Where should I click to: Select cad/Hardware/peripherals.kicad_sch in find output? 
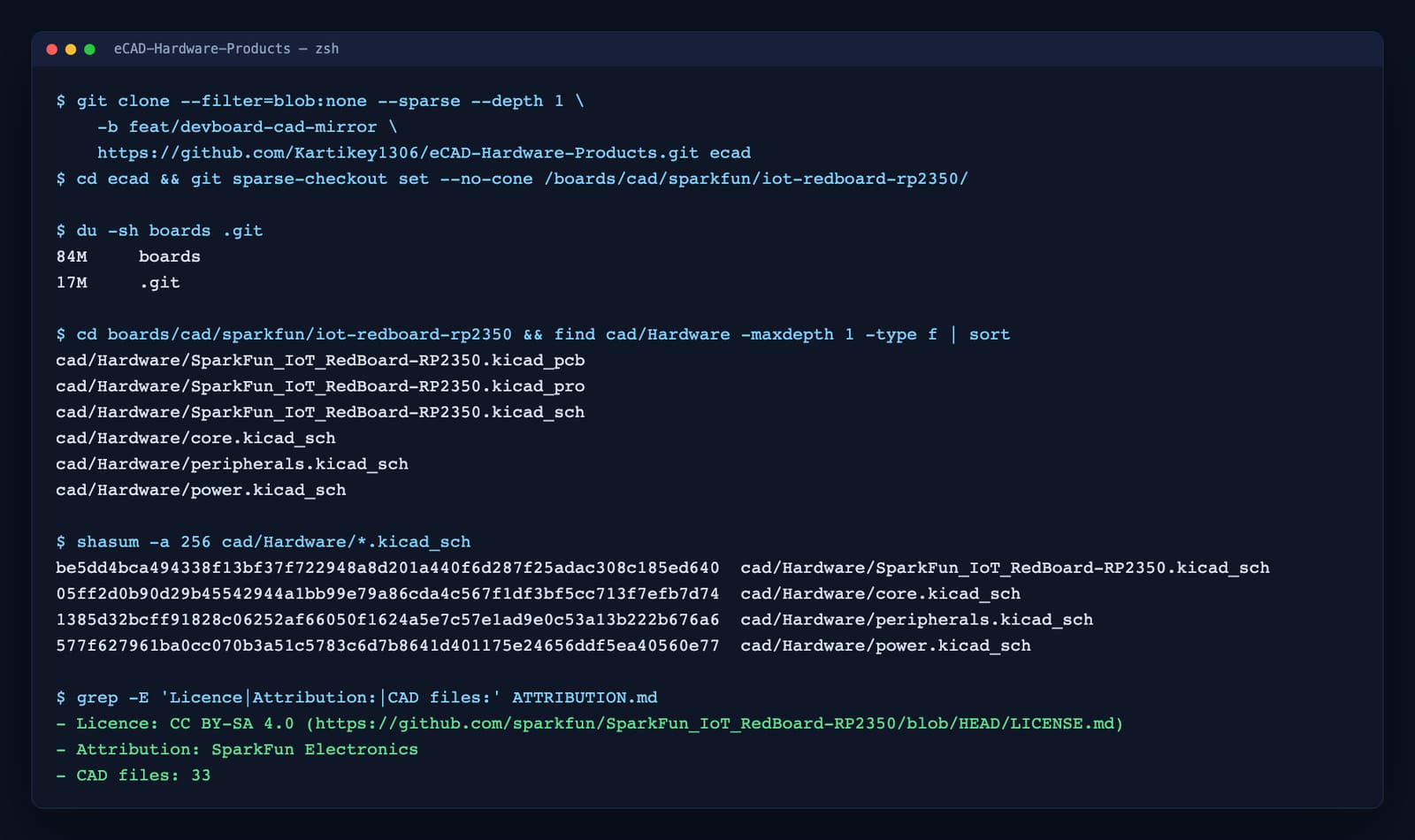232,464
